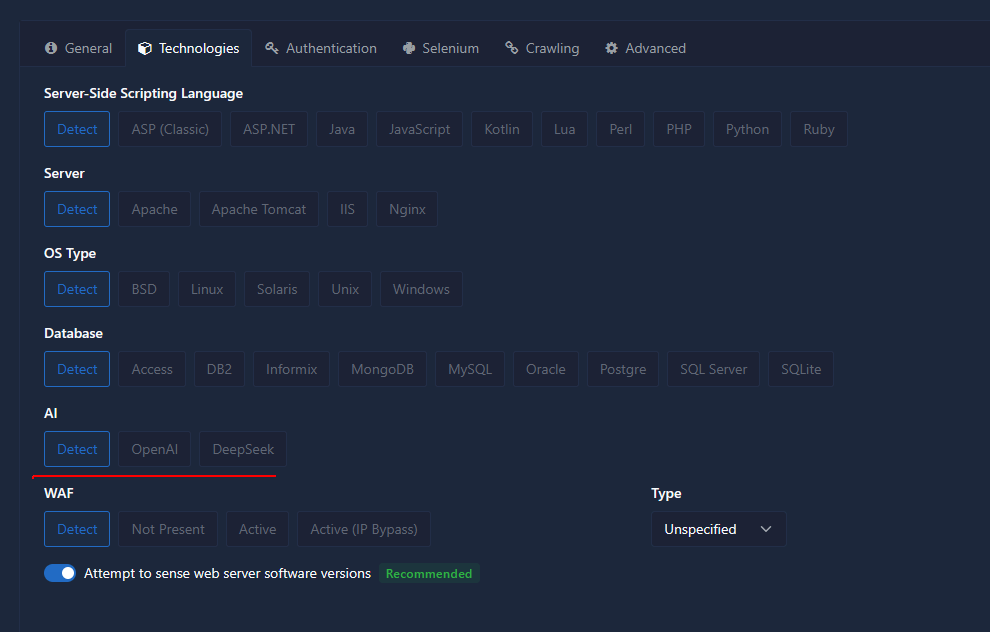Viewport: 990px width, 632px height.
Task: Click the Advanced tab gear icon
Action: (x=611, y=48)
